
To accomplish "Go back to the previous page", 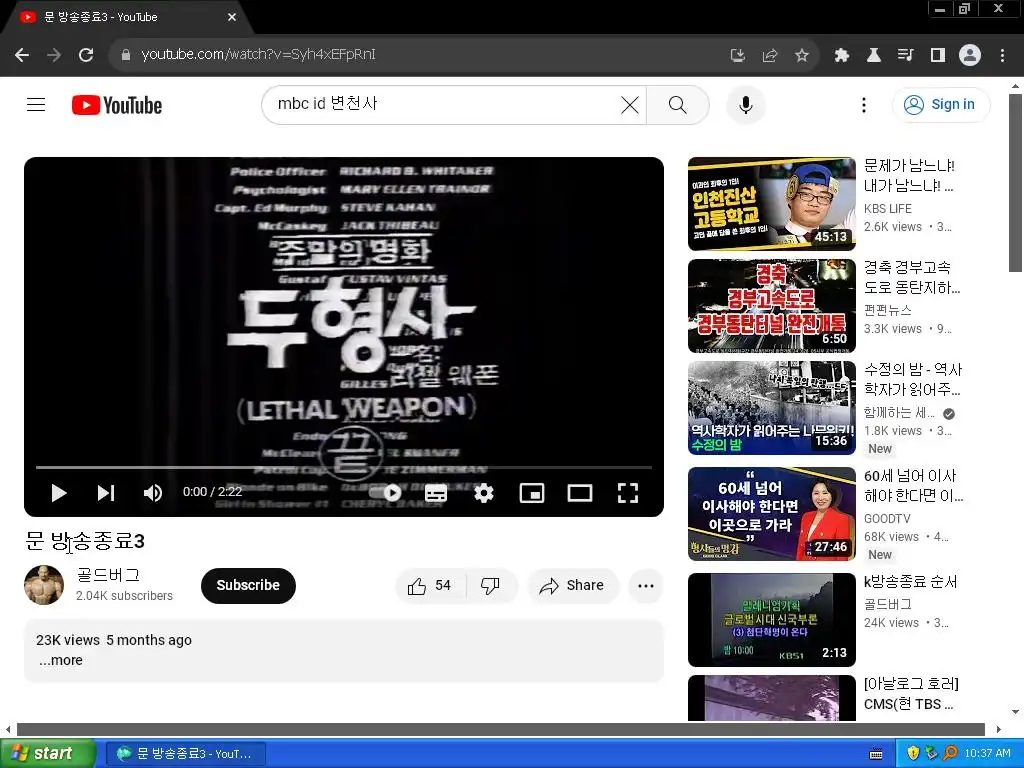I will pyautogui.click(x=22, y=55).
